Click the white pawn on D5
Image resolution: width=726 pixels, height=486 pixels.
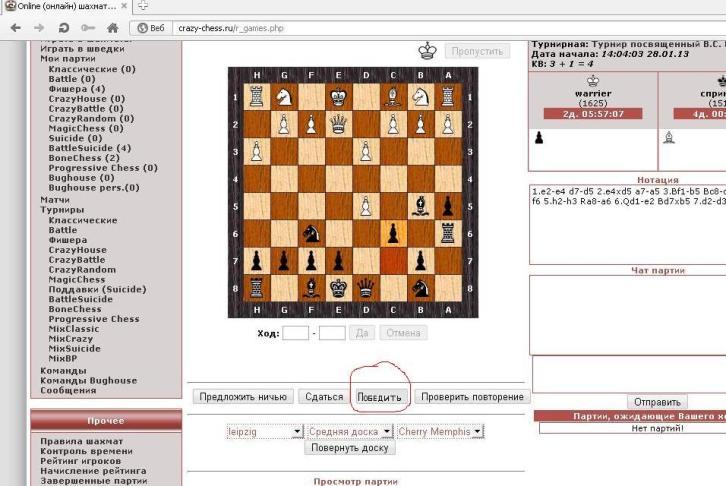(x=367, y=206)
